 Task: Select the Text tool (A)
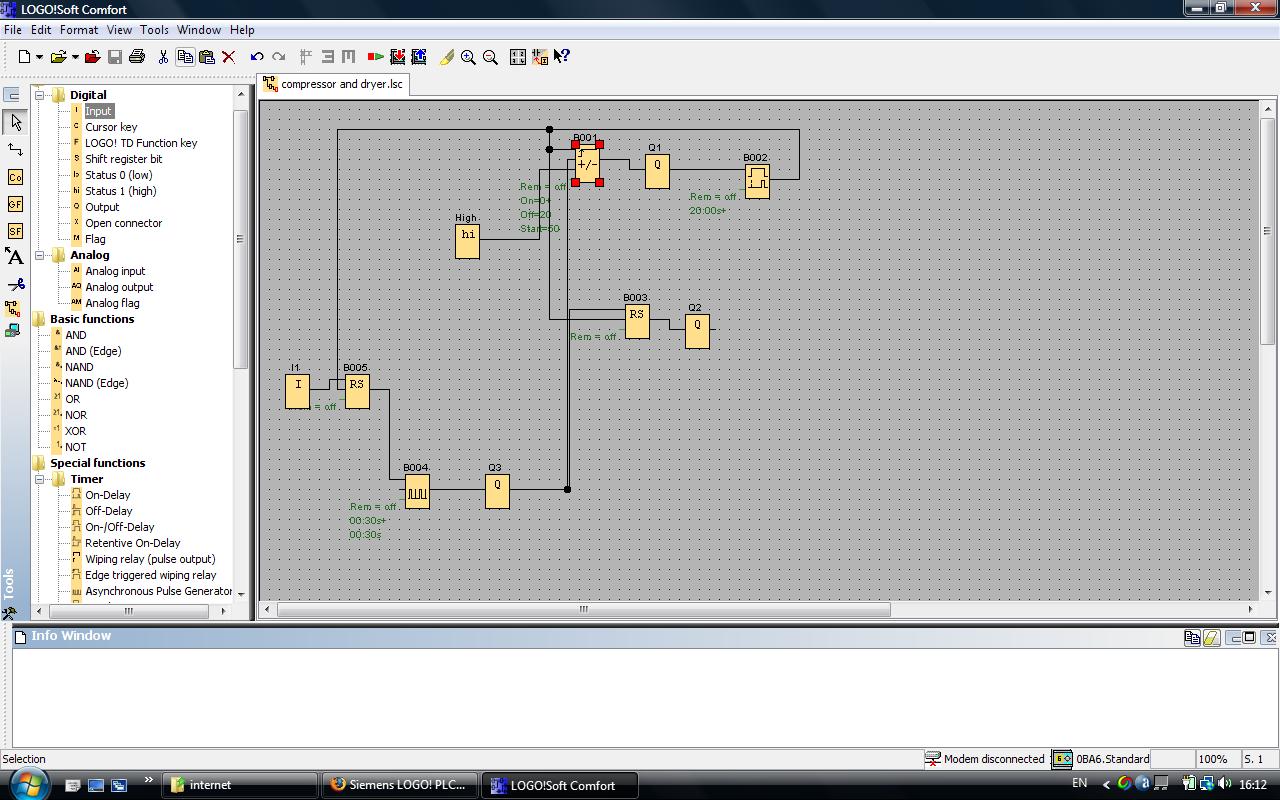tap(15, 257)
